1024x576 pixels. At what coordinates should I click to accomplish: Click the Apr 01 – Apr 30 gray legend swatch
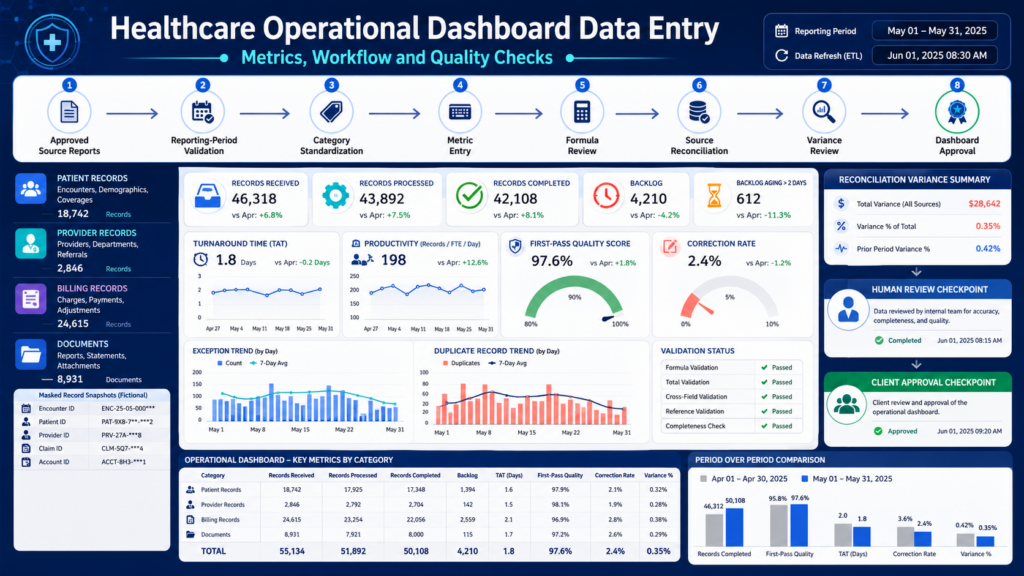point(703,479)
